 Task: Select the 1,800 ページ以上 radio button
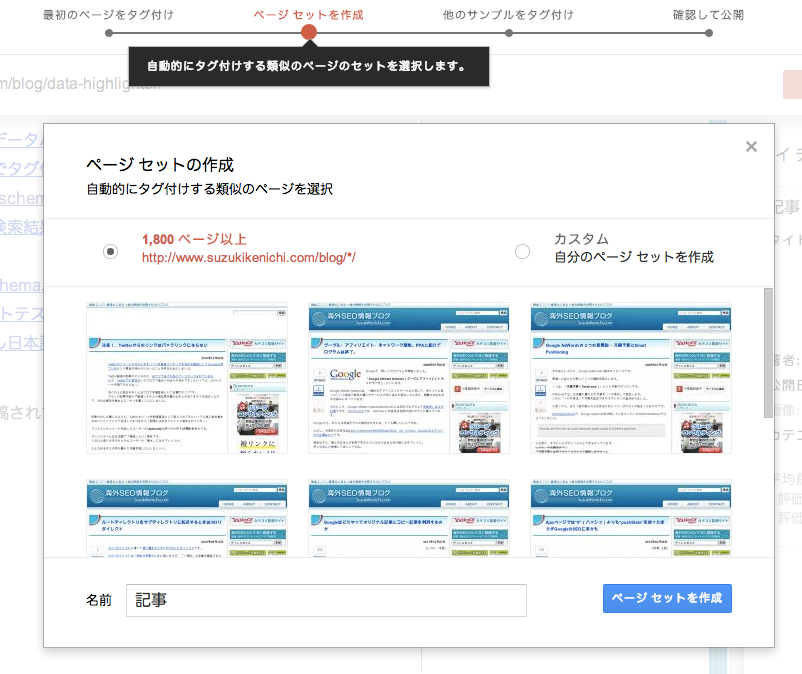click(110, 252)
